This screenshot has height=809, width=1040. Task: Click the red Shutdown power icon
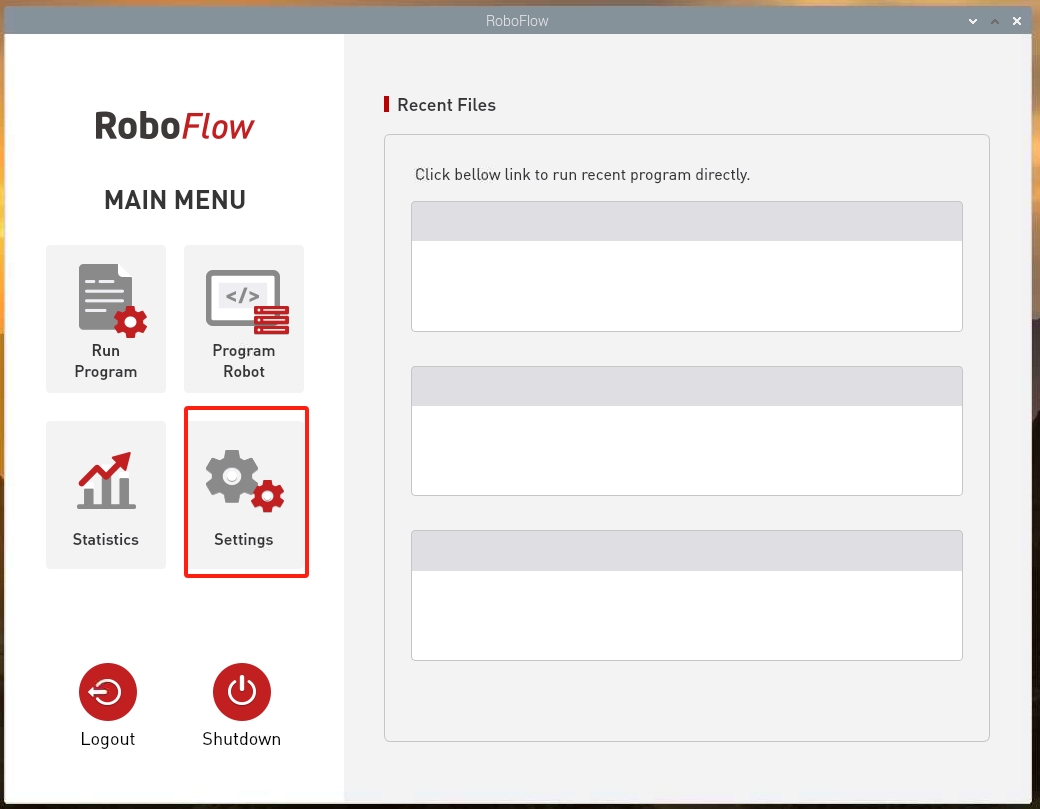241,692
